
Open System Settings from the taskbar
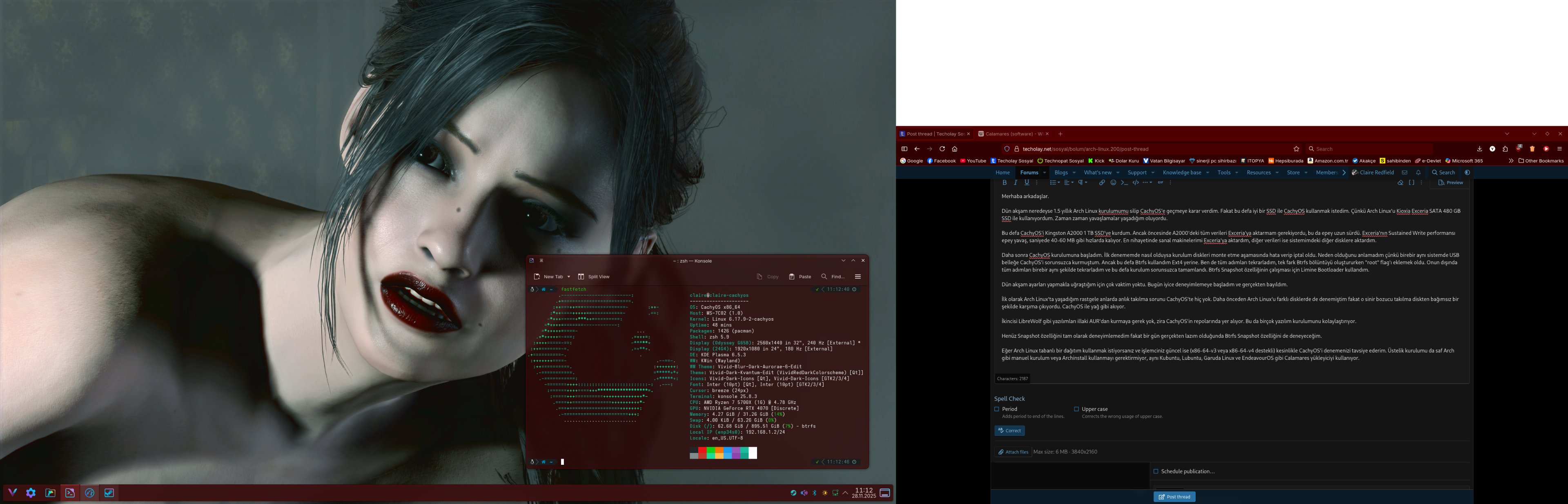31,493
